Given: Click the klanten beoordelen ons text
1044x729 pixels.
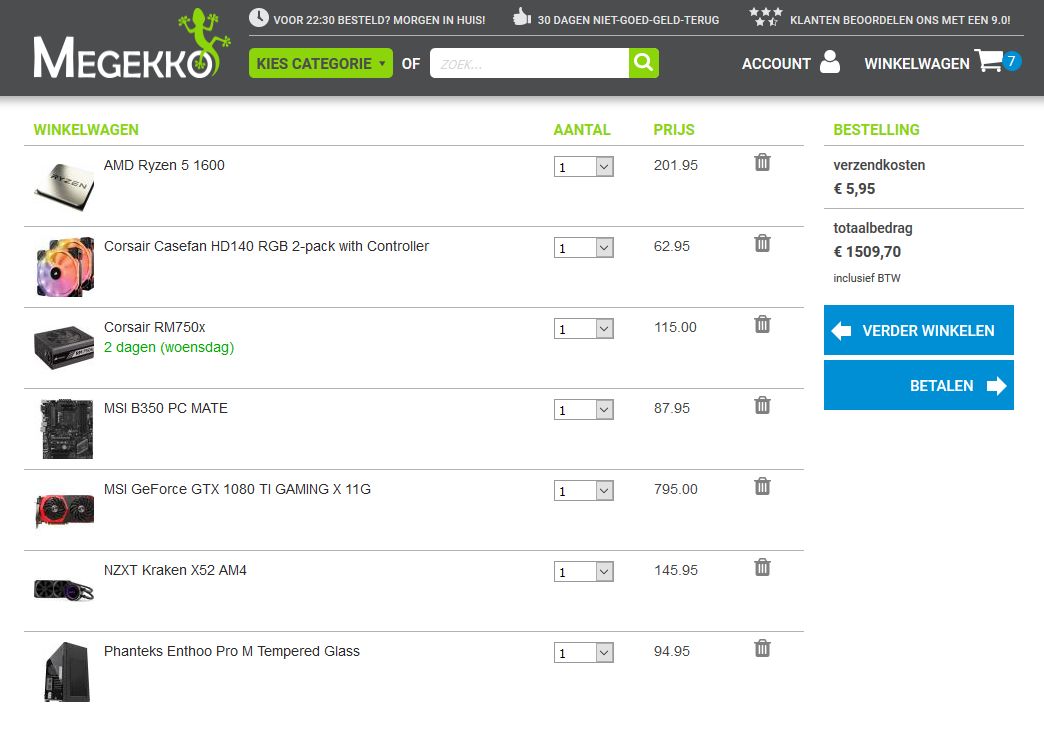Looking at the screenshot, I should coord(900,20).
